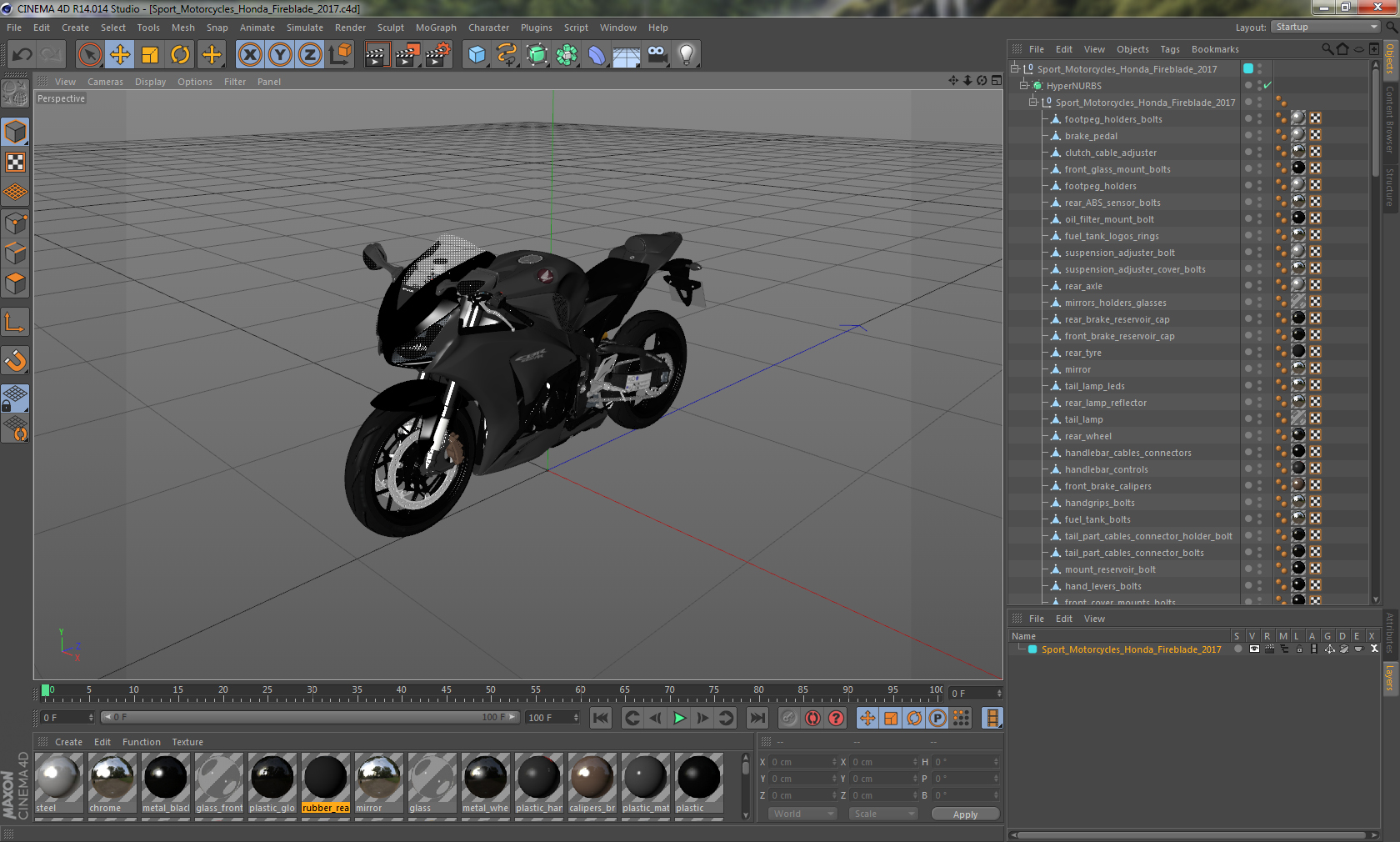Open the deformer objects icon

(597, 55)
